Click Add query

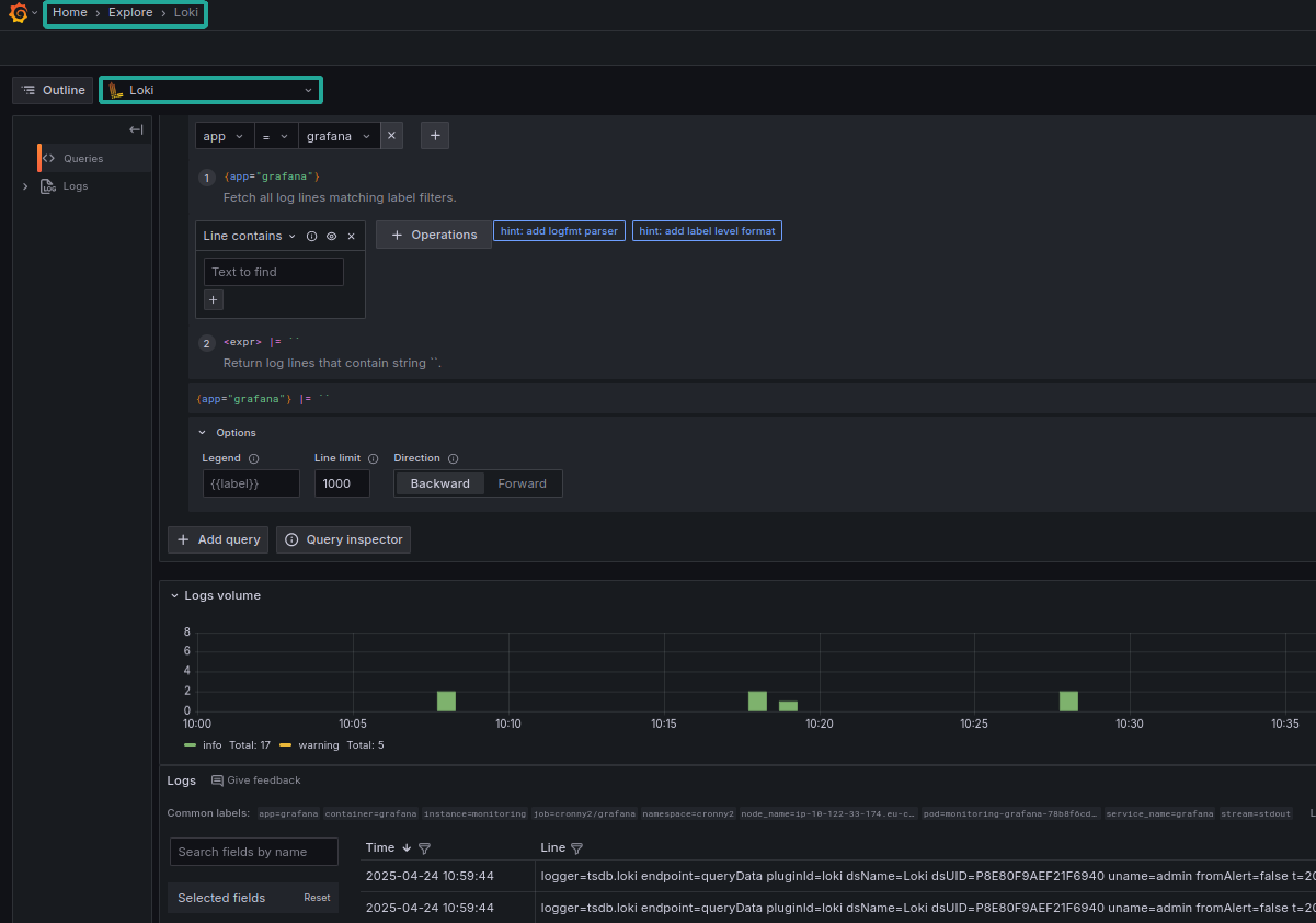coord(219,539)
